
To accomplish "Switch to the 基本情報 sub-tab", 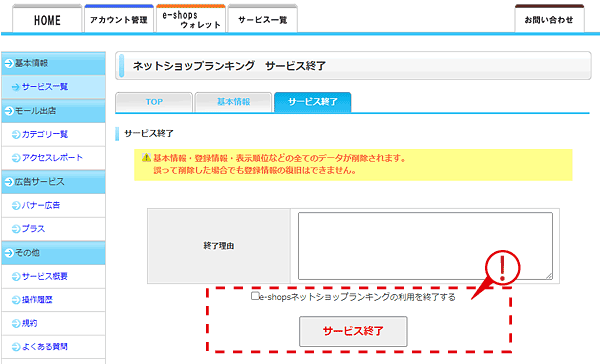I will point(233,102).
